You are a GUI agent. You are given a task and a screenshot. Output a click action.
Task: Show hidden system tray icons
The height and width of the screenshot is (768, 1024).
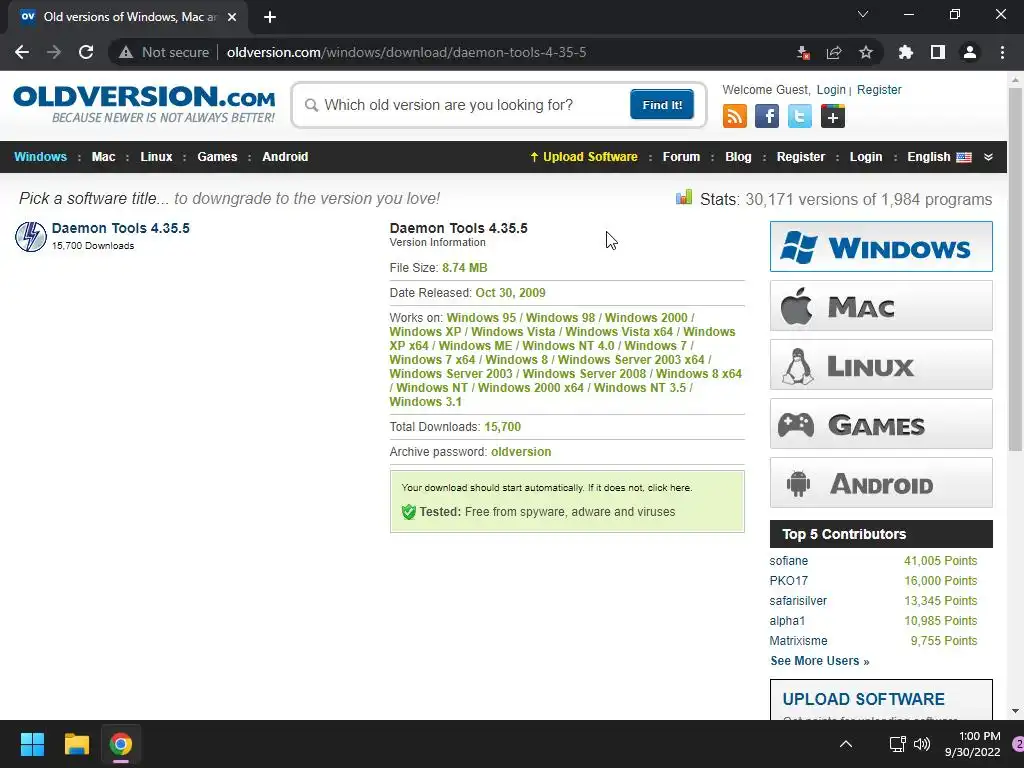pyautogui.click(x=846, y=744)
